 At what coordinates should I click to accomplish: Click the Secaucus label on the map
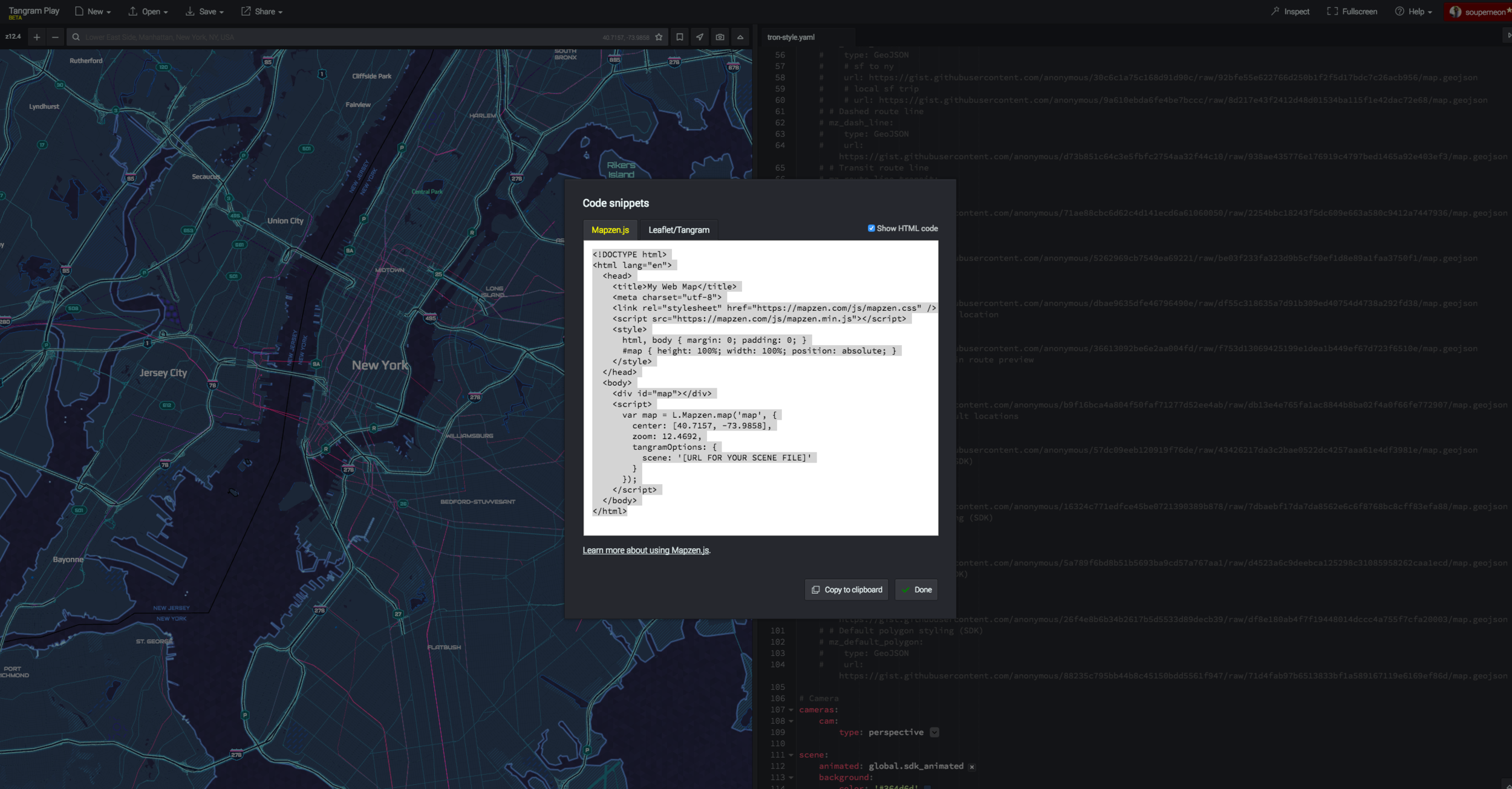[x=206, y=177]
